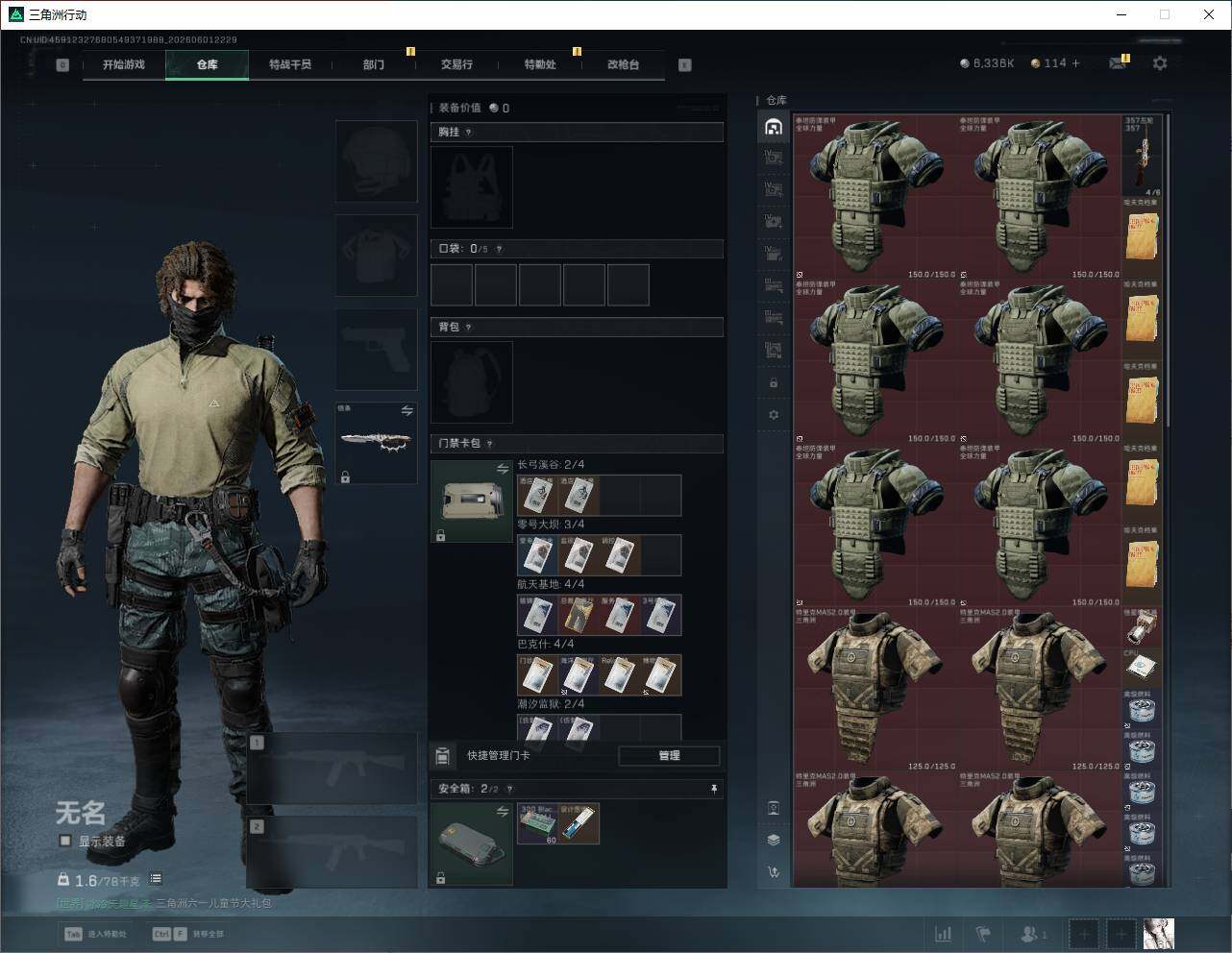The width and height of the screenshot is (1232, 953).
Task: Click swap arrows on keycard case
Action: click(502, 469)
